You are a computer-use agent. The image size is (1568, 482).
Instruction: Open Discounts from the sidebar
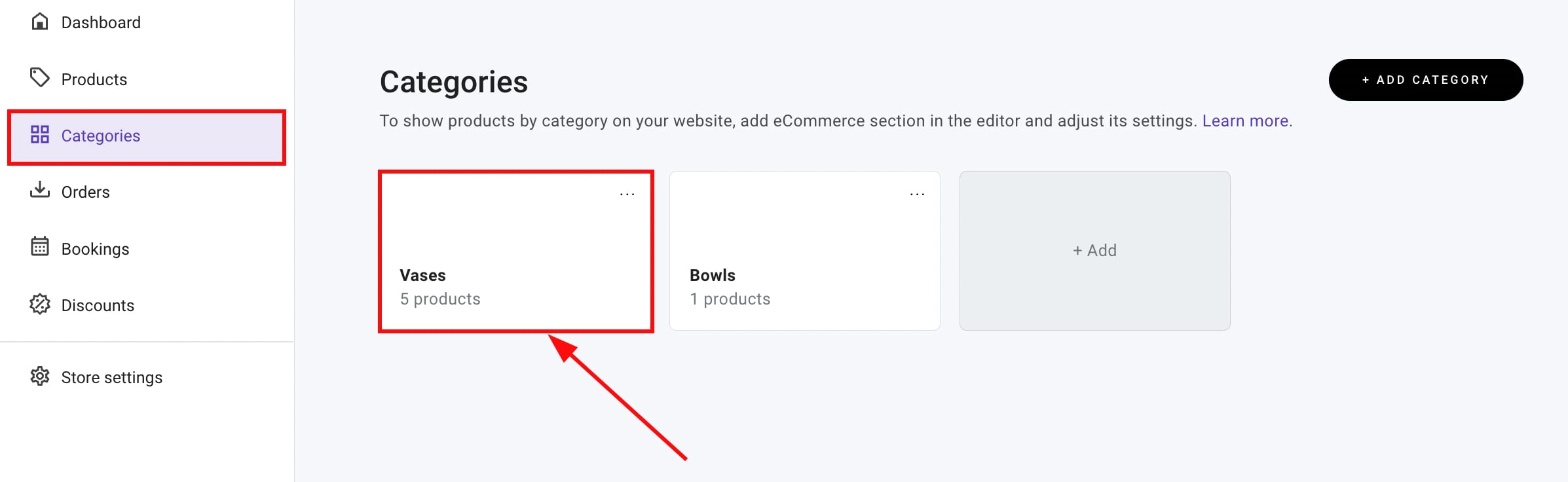pos(98,305)
